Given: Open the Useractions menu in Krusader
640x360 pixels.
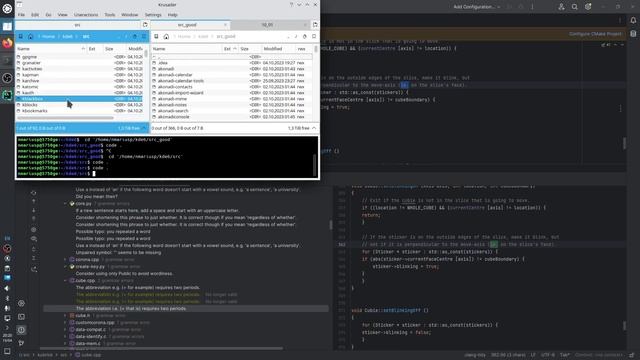Looking at the screenshot, I should tap(86, 15).
